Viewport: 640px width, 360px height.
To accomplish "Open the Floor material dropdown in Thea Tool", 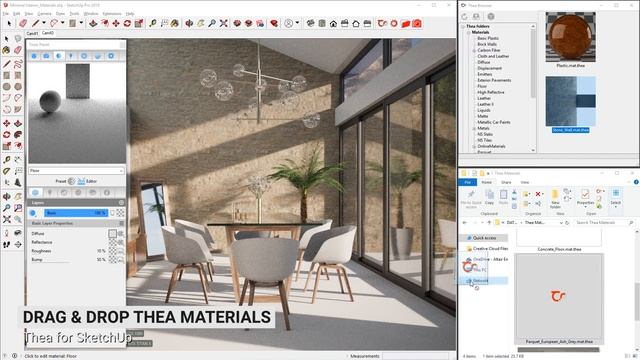I will pos(76,171).
